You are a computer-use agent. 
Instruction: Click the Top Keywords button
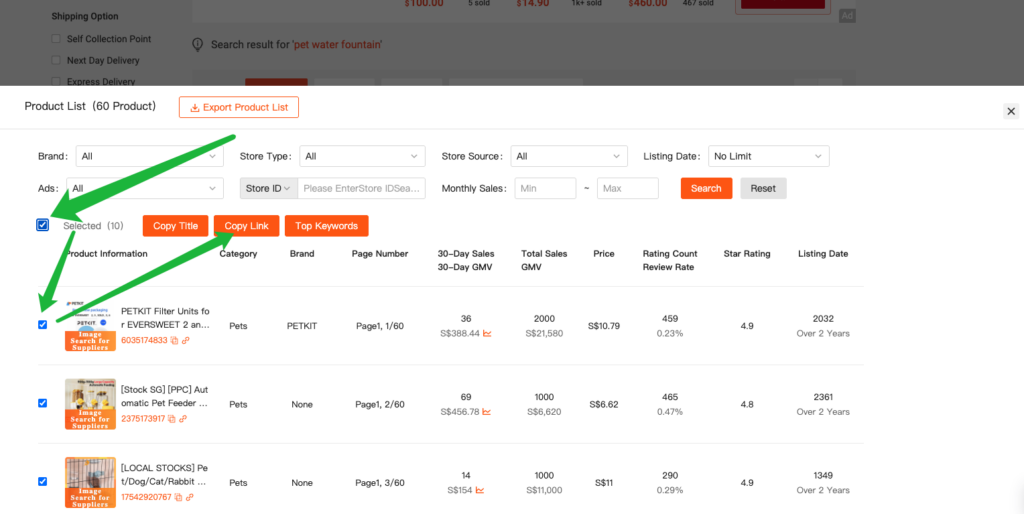(326, 226)
